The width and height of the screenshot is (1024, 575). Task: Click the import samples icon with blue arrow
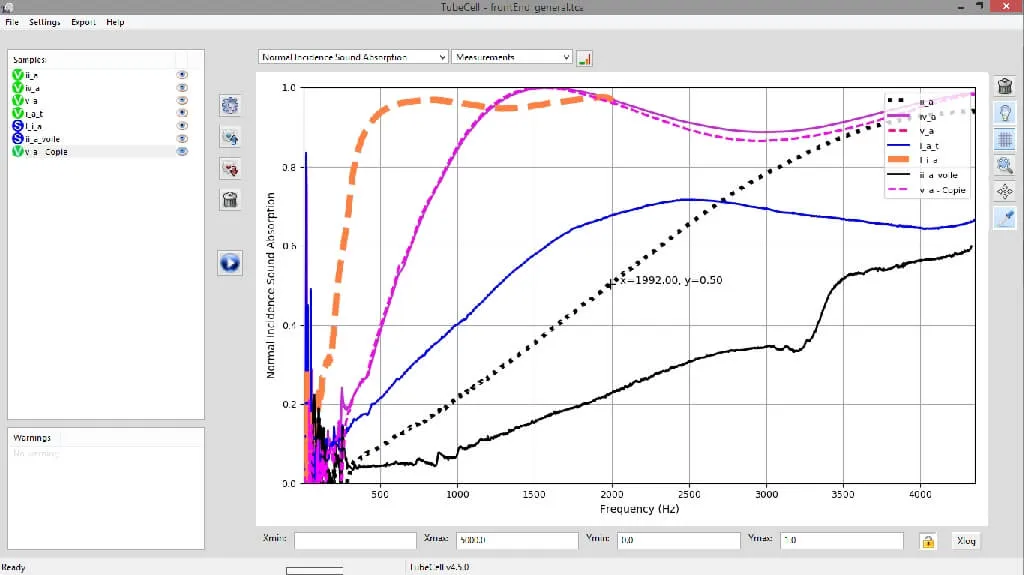(230, 137)
